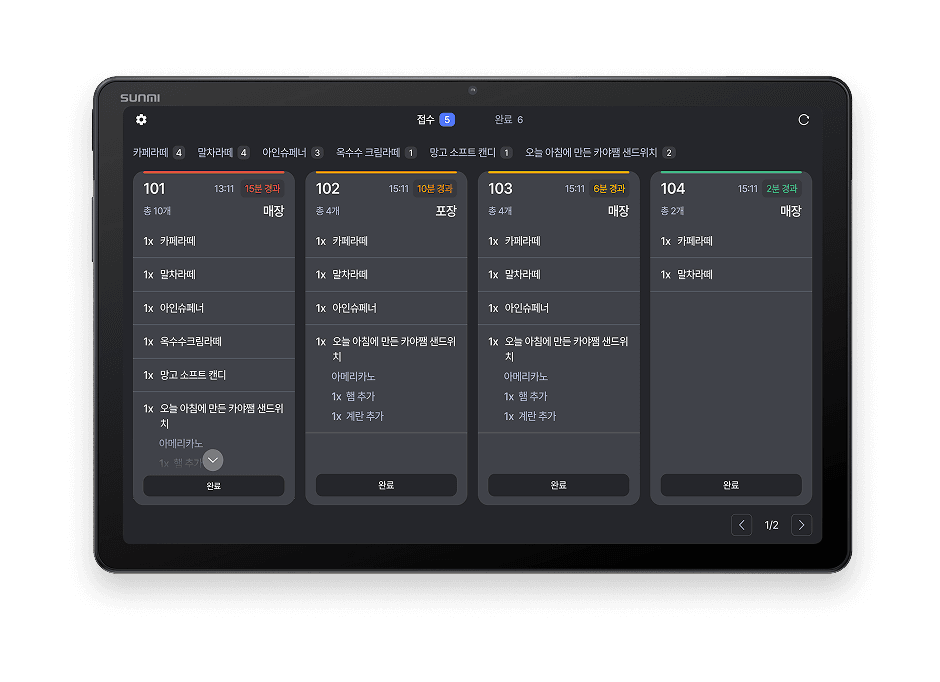Expand order 101 with the down chevron
Viewport: 940px width, 682px height.
213,460
